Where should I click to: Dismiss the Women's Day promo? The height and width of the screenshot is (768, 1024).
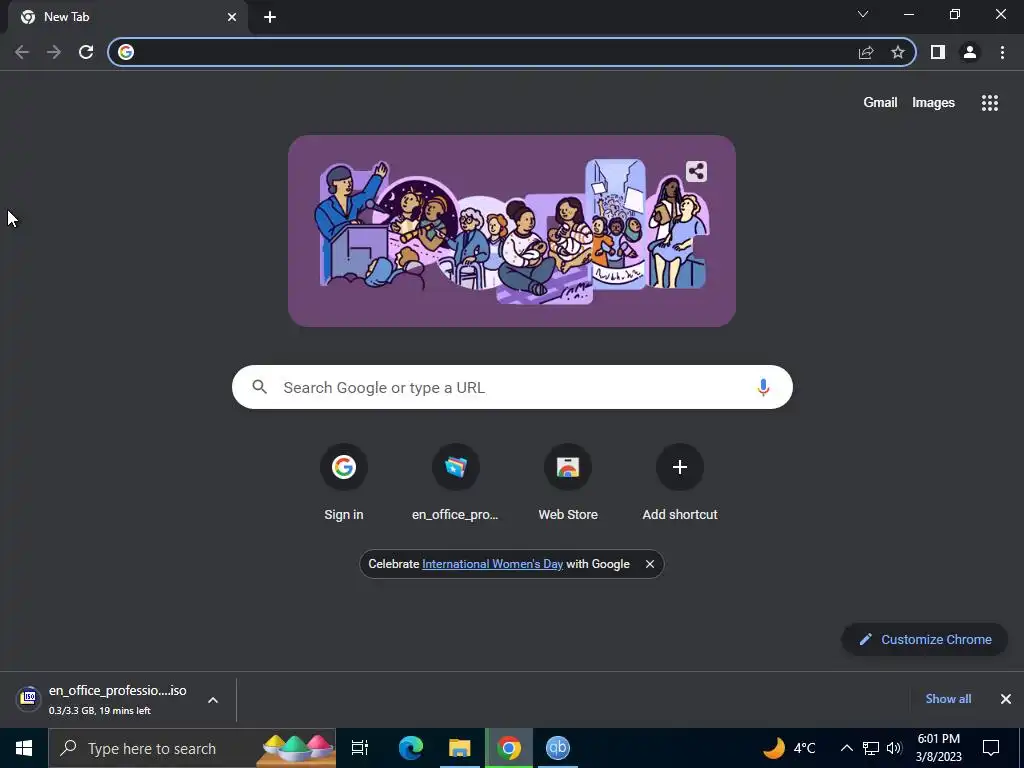point(650,564)
